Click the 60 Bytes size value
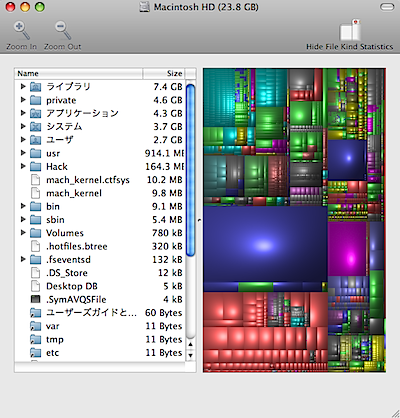 pos(164,313)
